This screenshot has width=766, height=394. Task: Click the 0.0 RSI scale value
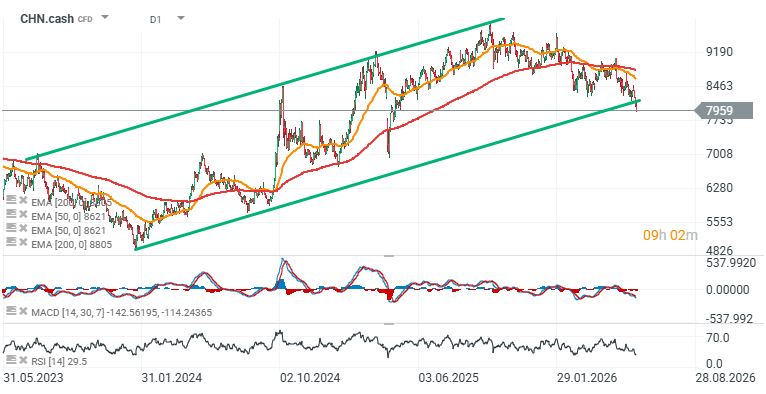point(715,364)
